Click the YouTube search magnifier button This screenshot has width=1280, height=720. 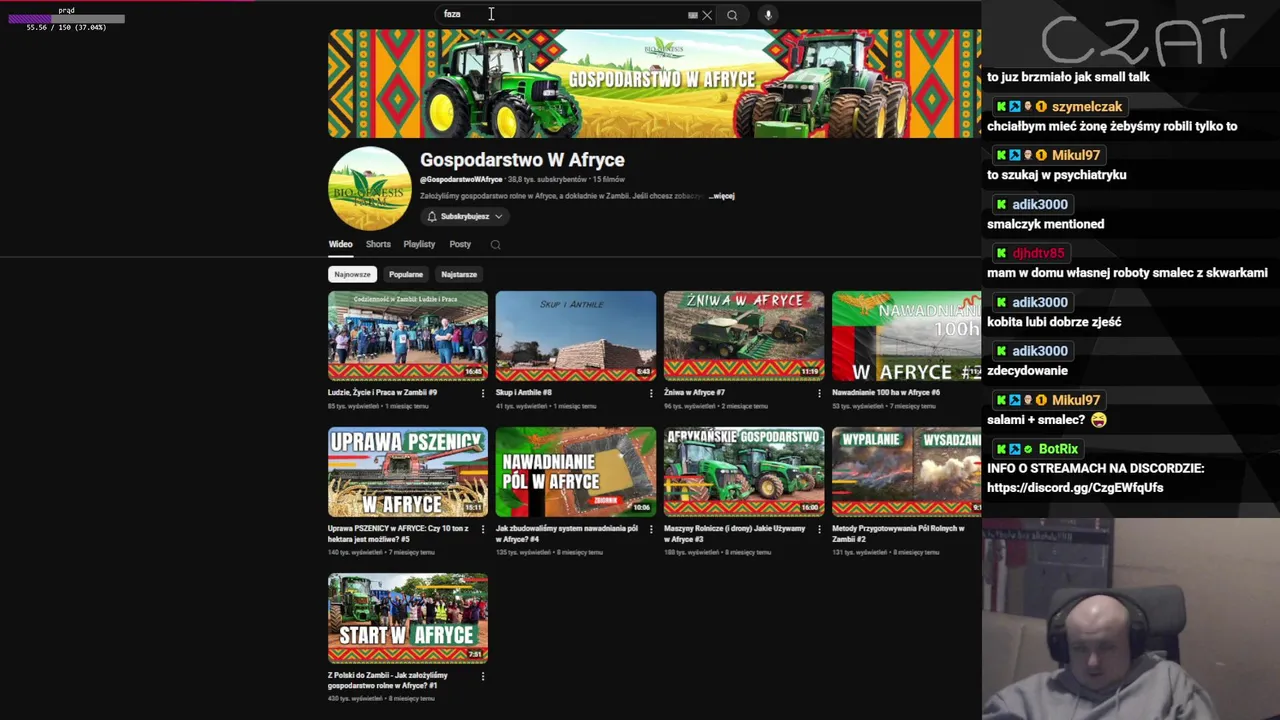pyautogui.click(x=732, y=15)
